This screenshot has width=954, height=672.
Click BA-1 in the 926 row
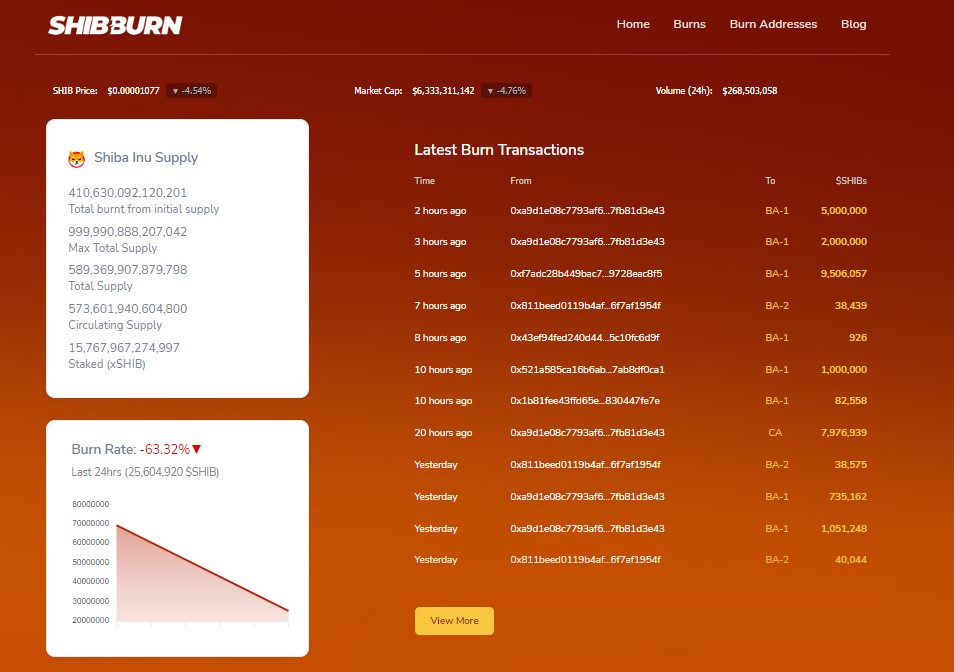(776, 338)
